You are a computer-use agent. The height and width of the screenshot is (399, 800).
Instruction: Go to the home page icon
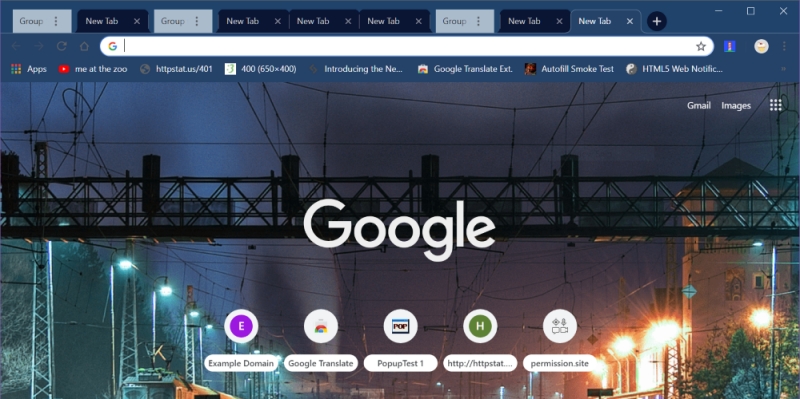coord(84,46)
